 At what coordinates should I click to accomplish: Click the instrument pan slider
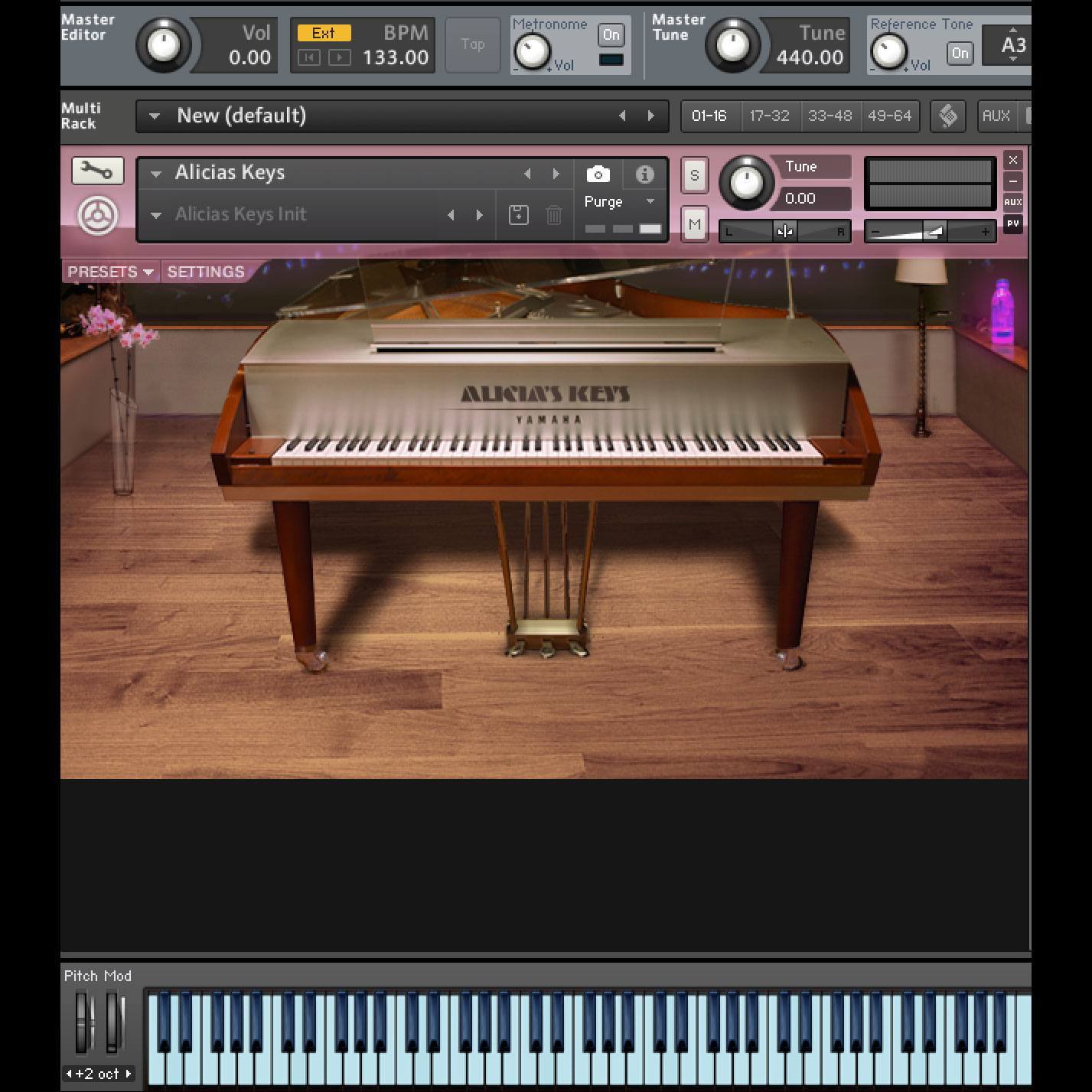coord(784,231)
